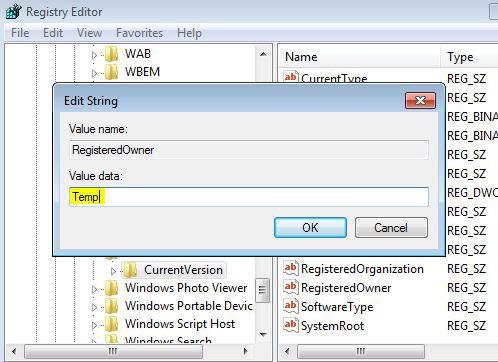The height and width of the screenshot is (362, 498).
Task: Open the Favorites menu
Action: pyautogui.click(x=139, y=33)
